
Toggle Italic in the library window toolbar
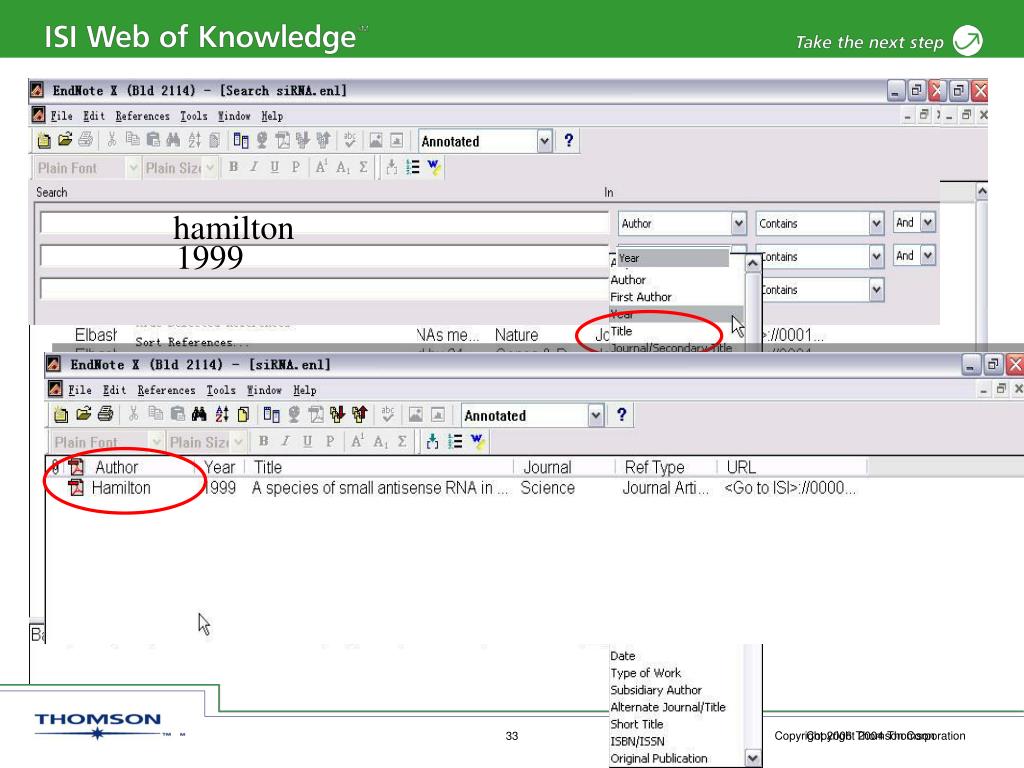click(x=285, y=442)
